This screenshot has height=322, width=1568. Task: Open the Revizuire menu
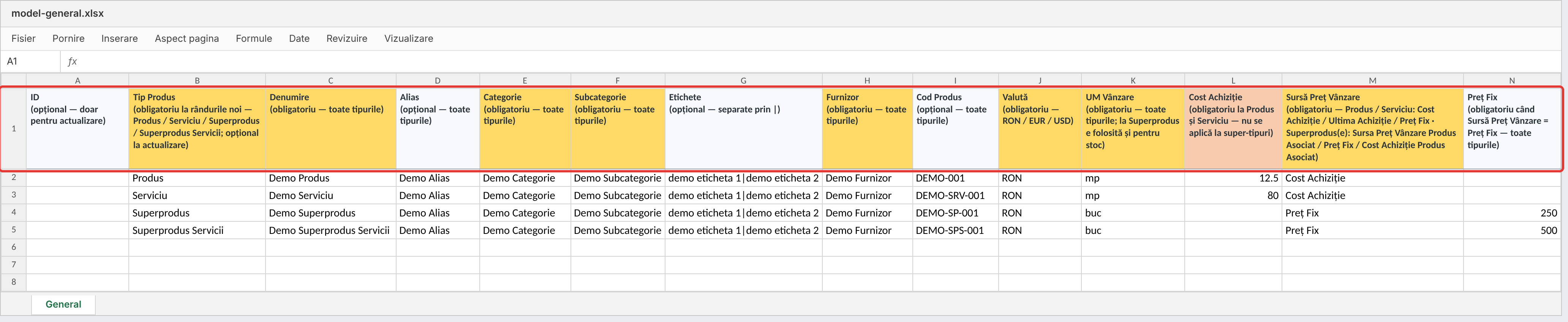click(x=346, y=38)
